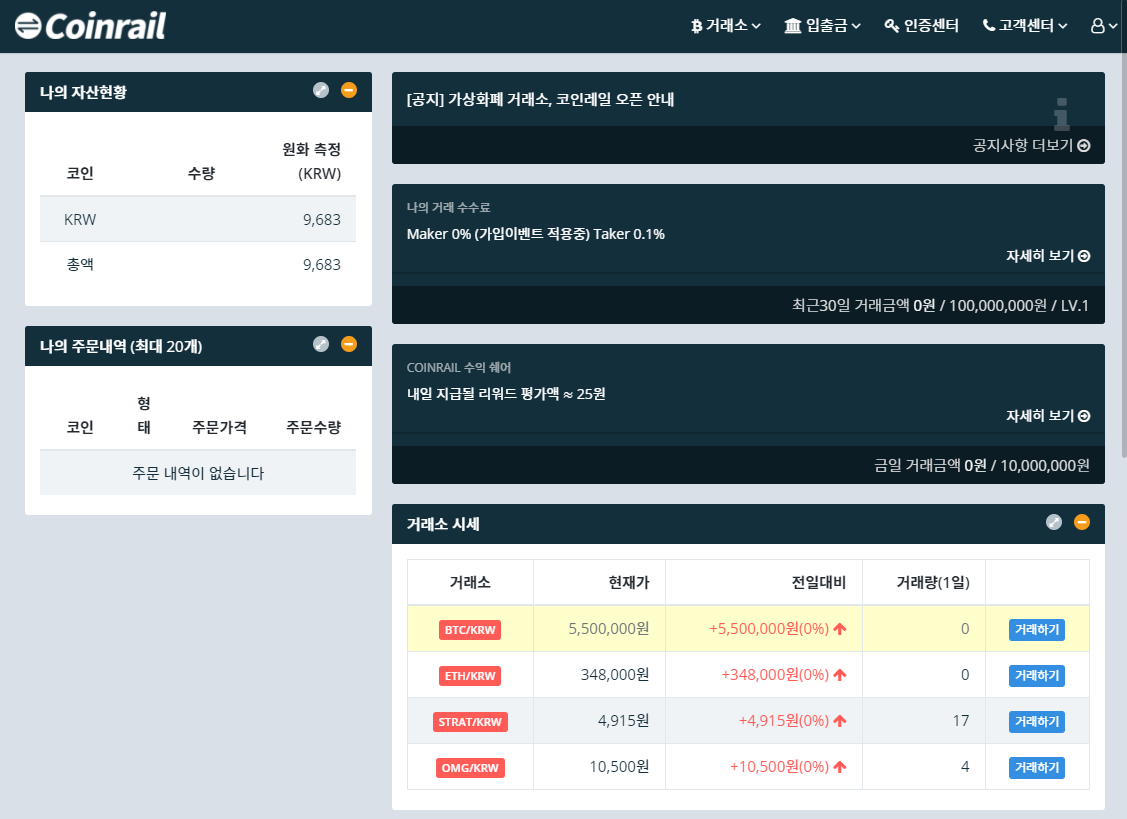Open the 입출금 dropdown menu
This screenshot has width=1127, height=819.
coord(822,26)
